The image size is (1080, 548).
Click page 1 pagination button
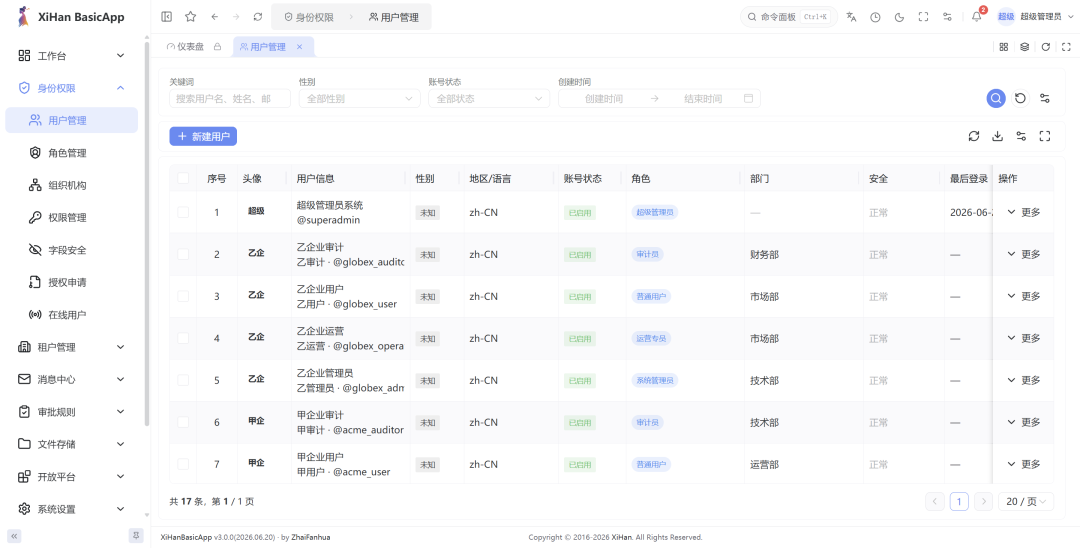click(x=959, y=501)
